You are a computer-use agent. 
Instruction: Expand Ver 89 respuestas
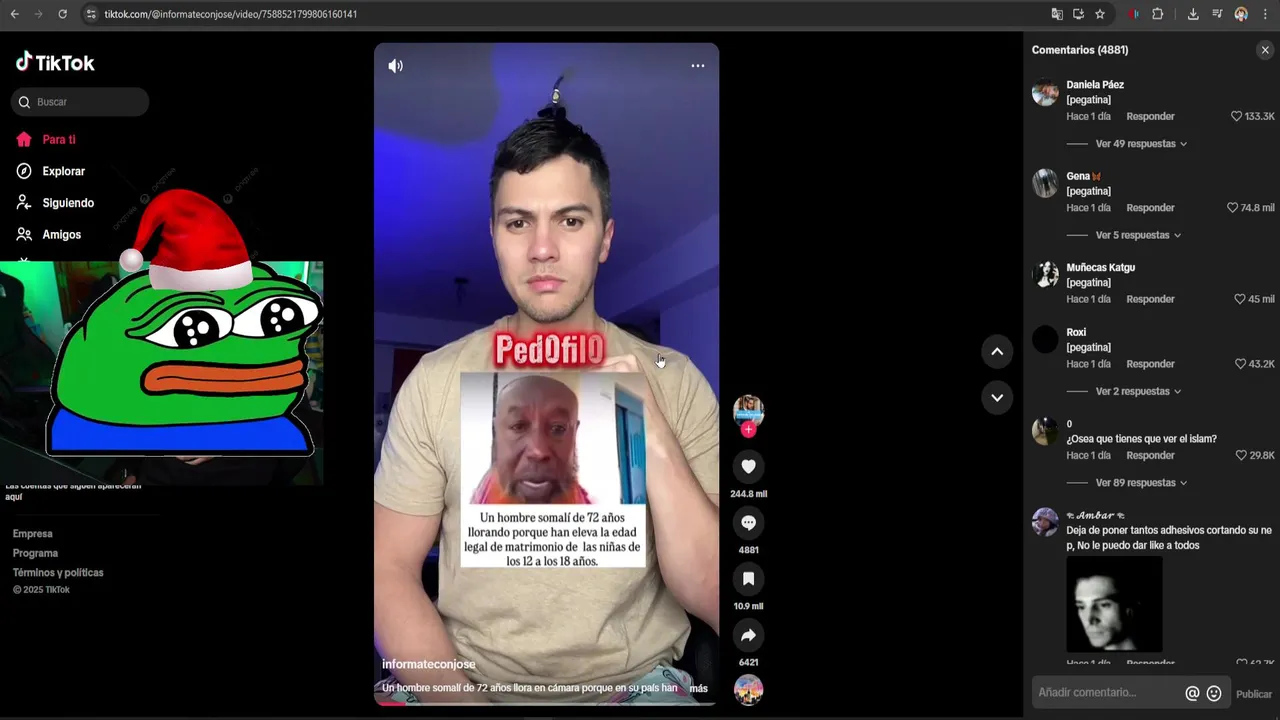[1141, 483]
